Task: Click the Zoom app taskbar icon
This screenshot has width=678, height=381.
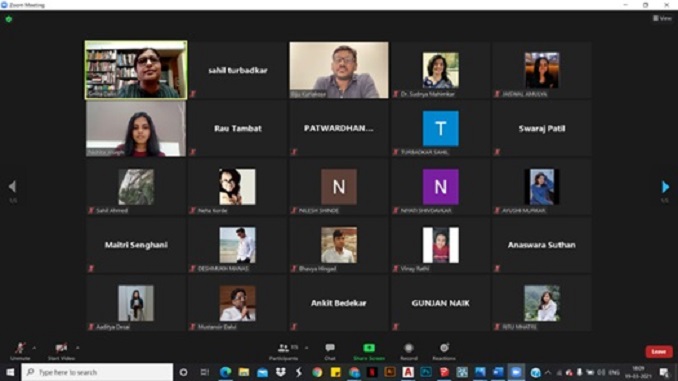Action: (x=516, y=372)
